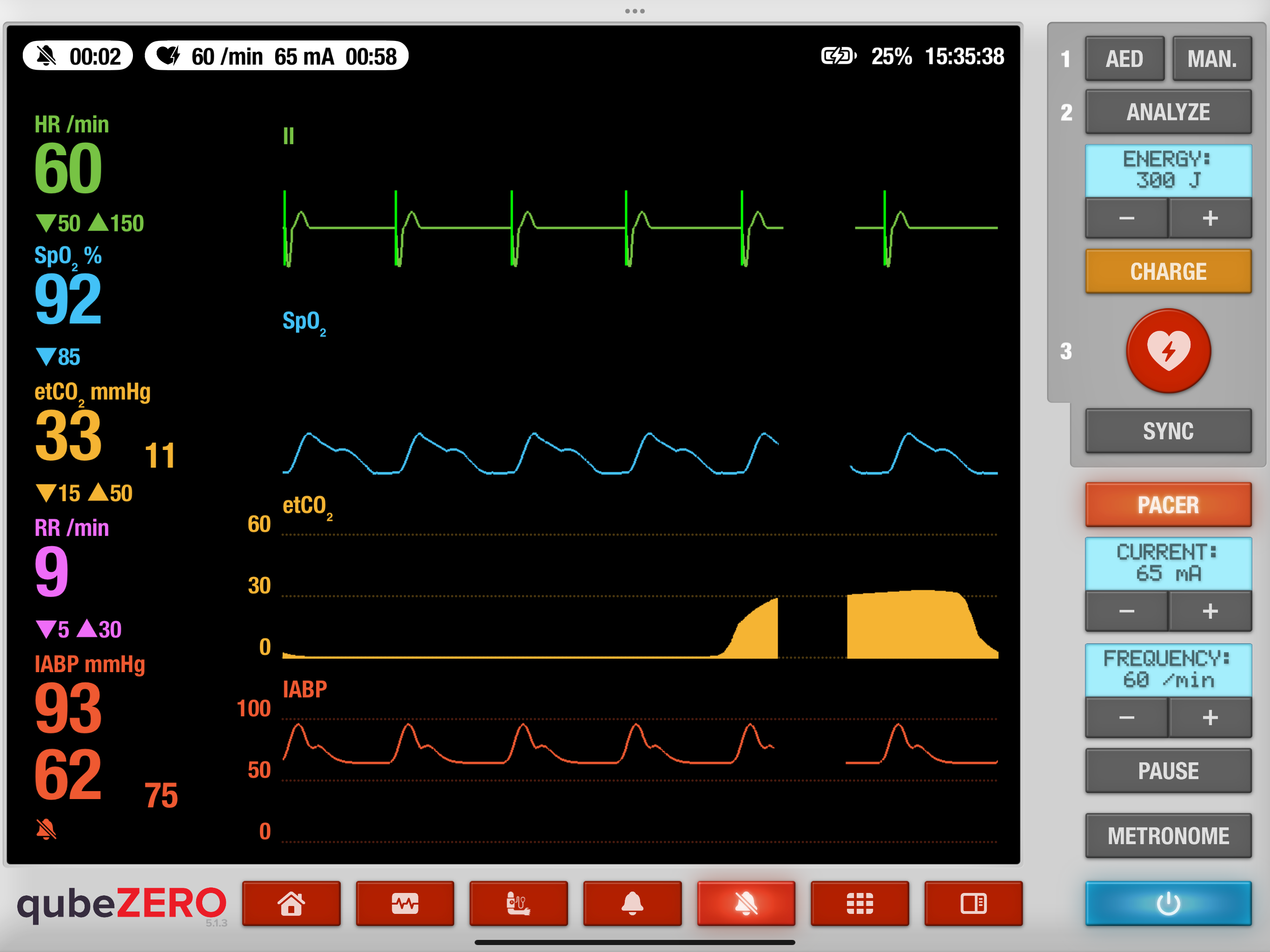This screenshot has height=952, width=1270.
Task: Toggle the highlighted alarm mute button
Action: coord(746,903)
